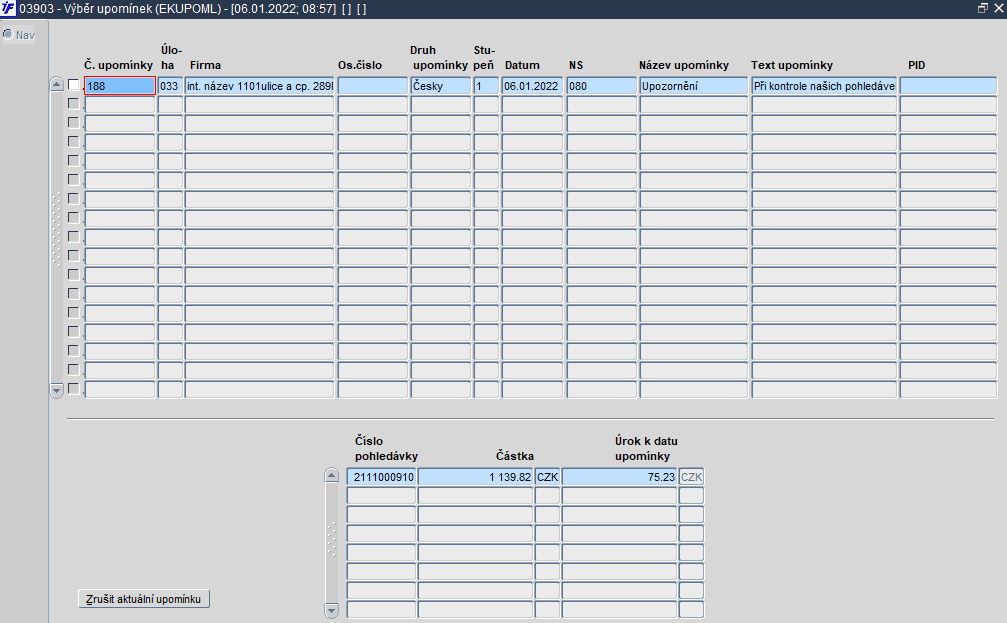Click the NS field 080
Image resolution: width=1007 pixels, height=623 pixels.
[602, 85]
